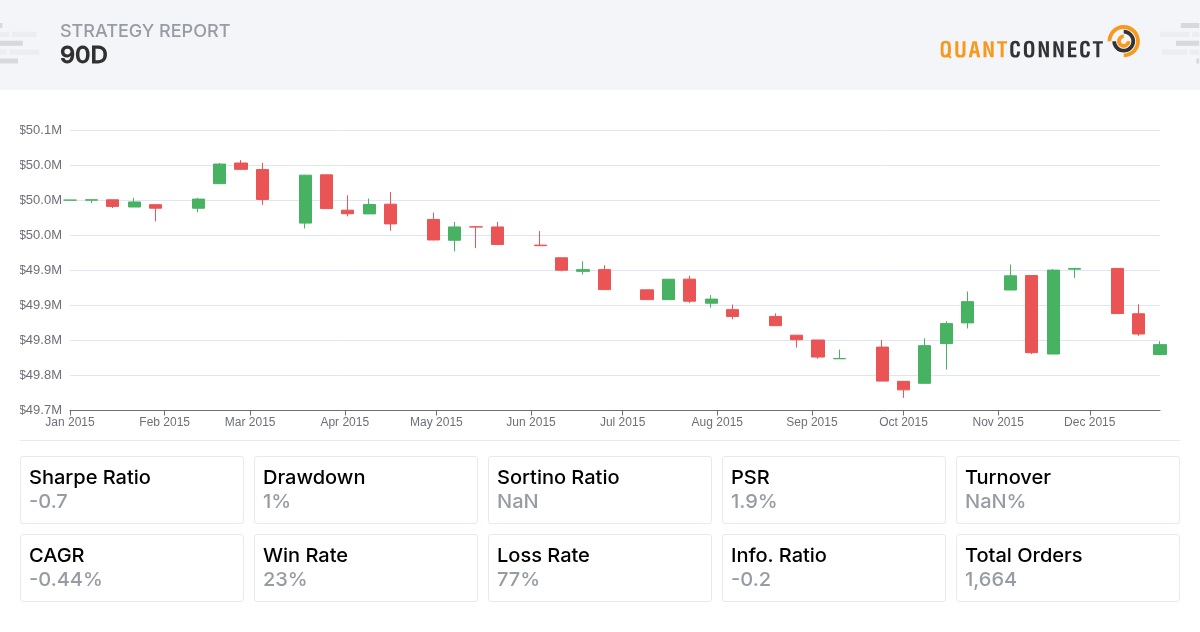
Task: Click the Oct 2015 x-axis label
Action: (x=903, y=422)
